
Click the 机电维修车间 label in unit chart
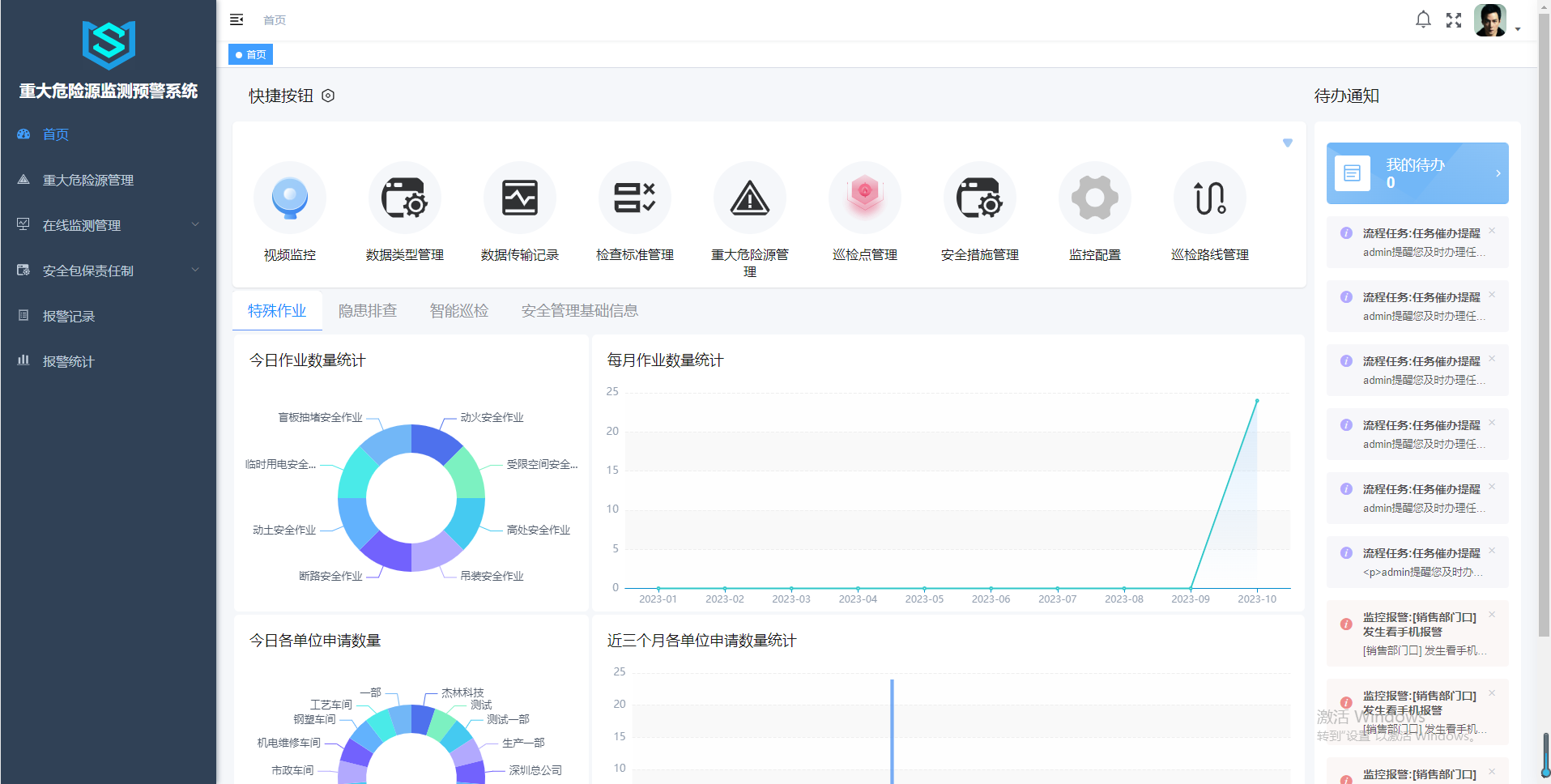[x=289, y=744]
